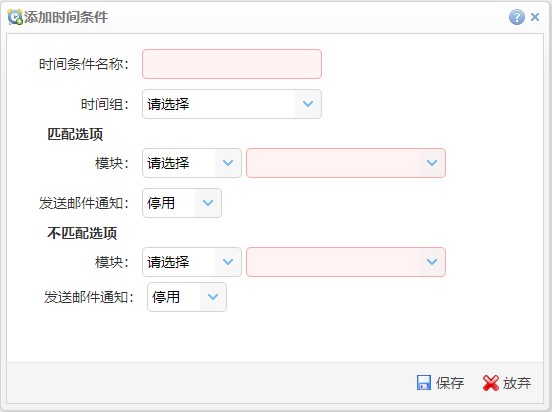Close the 添加时间条件 dialog with X
552x412 pixels.
[x=535, y=17]
